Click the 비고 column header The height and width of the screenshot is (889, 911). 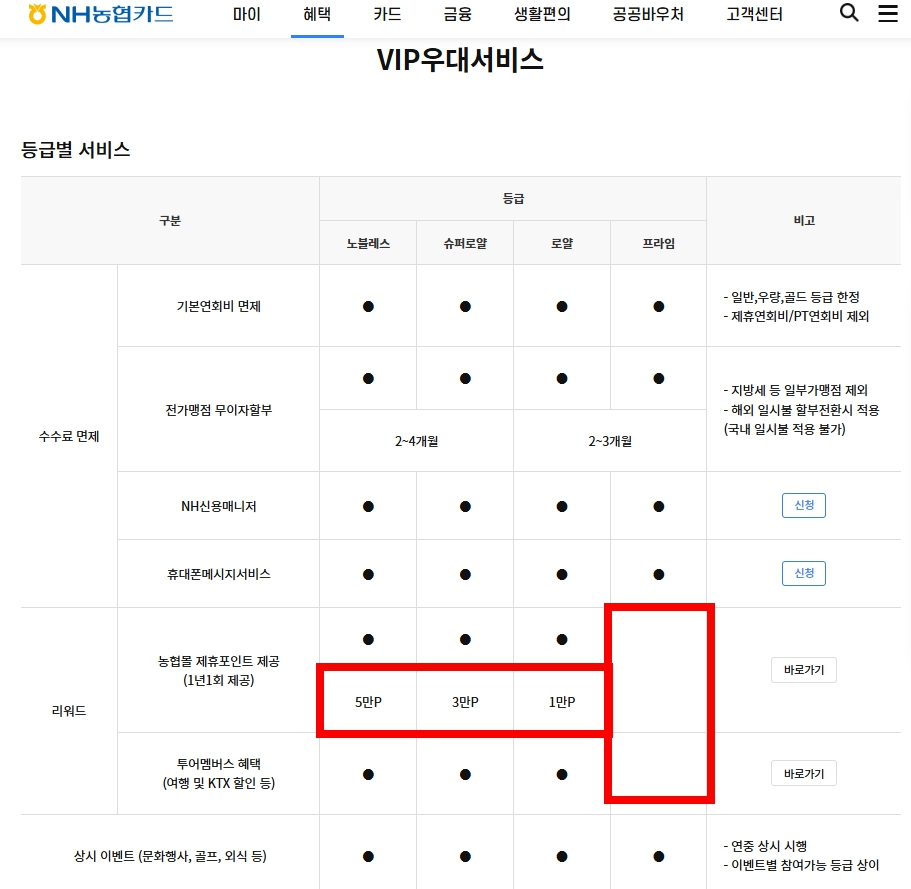click(x=804, y=220)
